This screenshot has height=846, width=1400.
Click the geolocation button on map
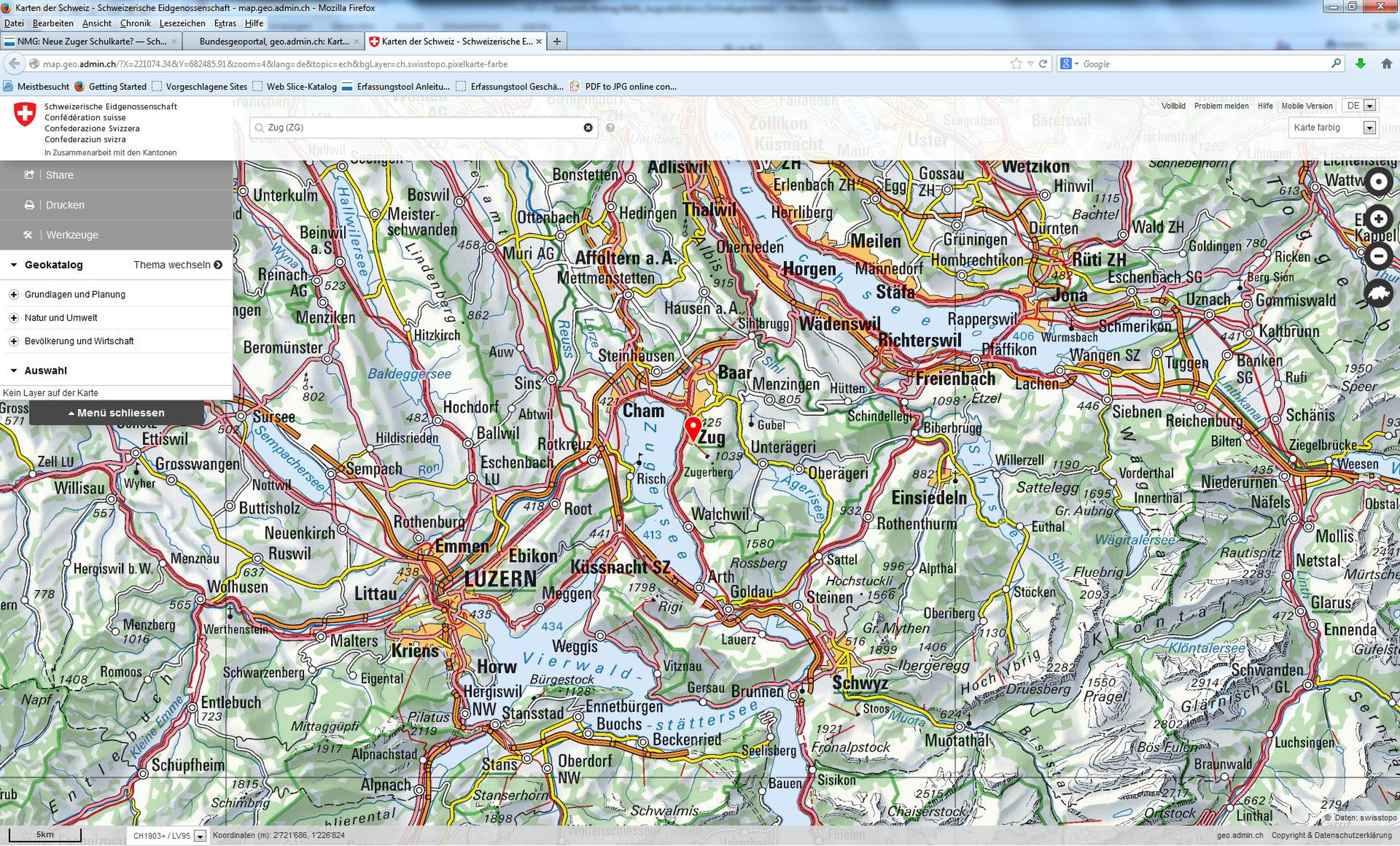click(x=1378, y=182)
